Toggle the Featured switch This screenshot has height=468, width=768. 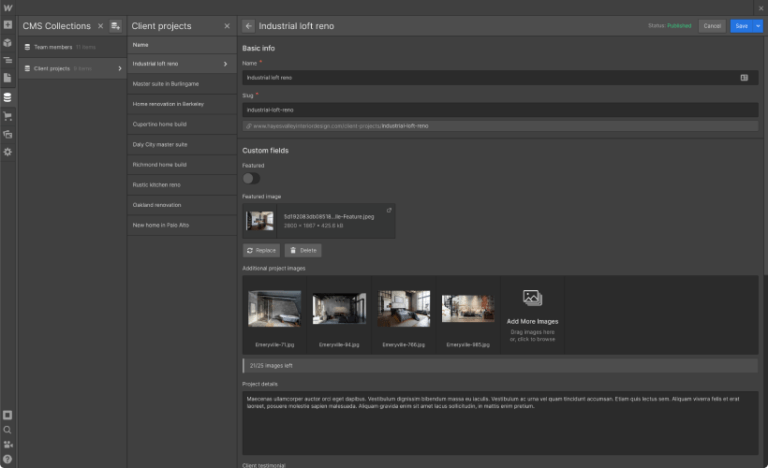click(x=251, y=178)
